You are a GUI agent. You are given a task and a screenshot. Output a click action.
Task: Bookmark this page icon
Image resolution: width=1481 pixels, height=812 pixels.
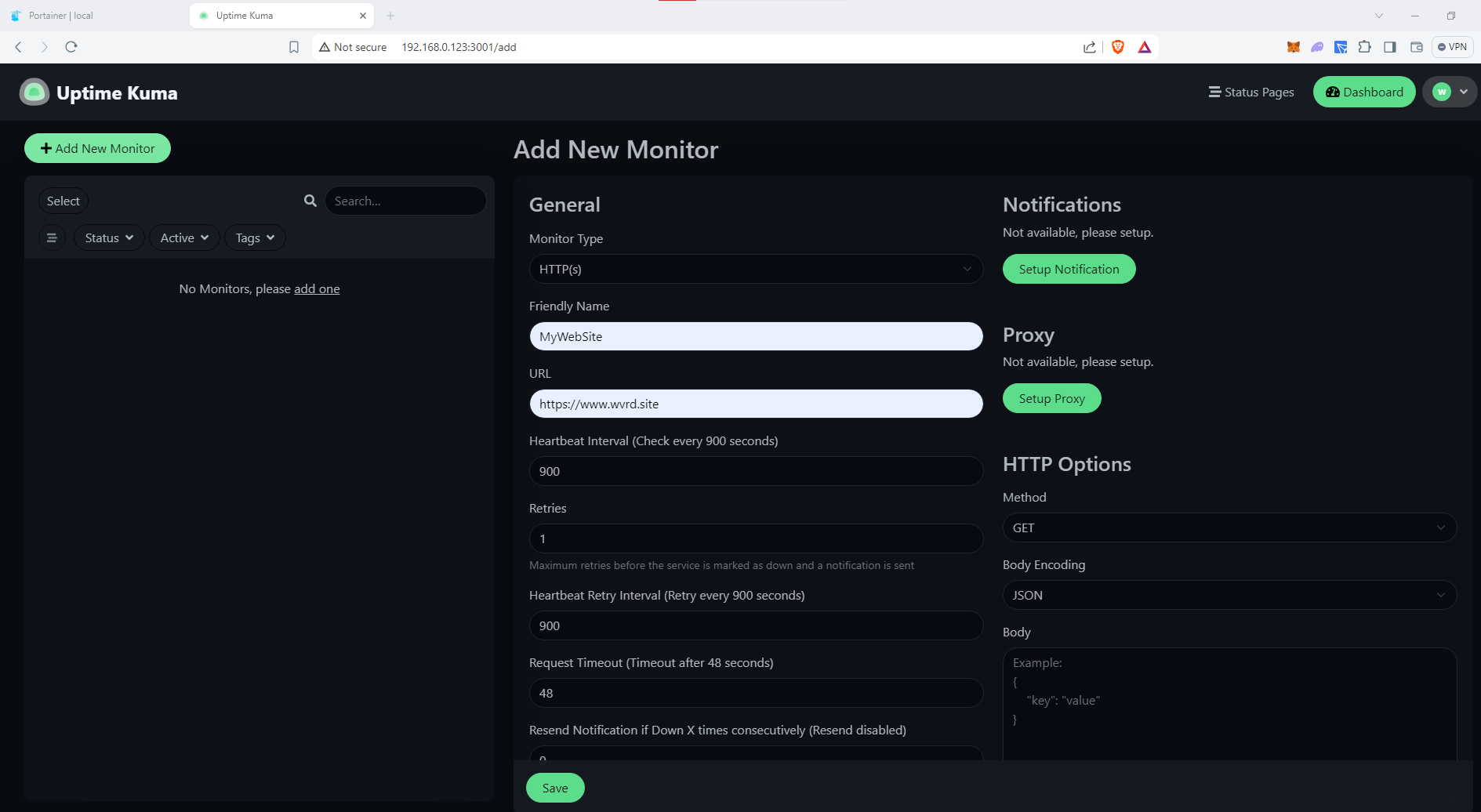tap(294, 47)
